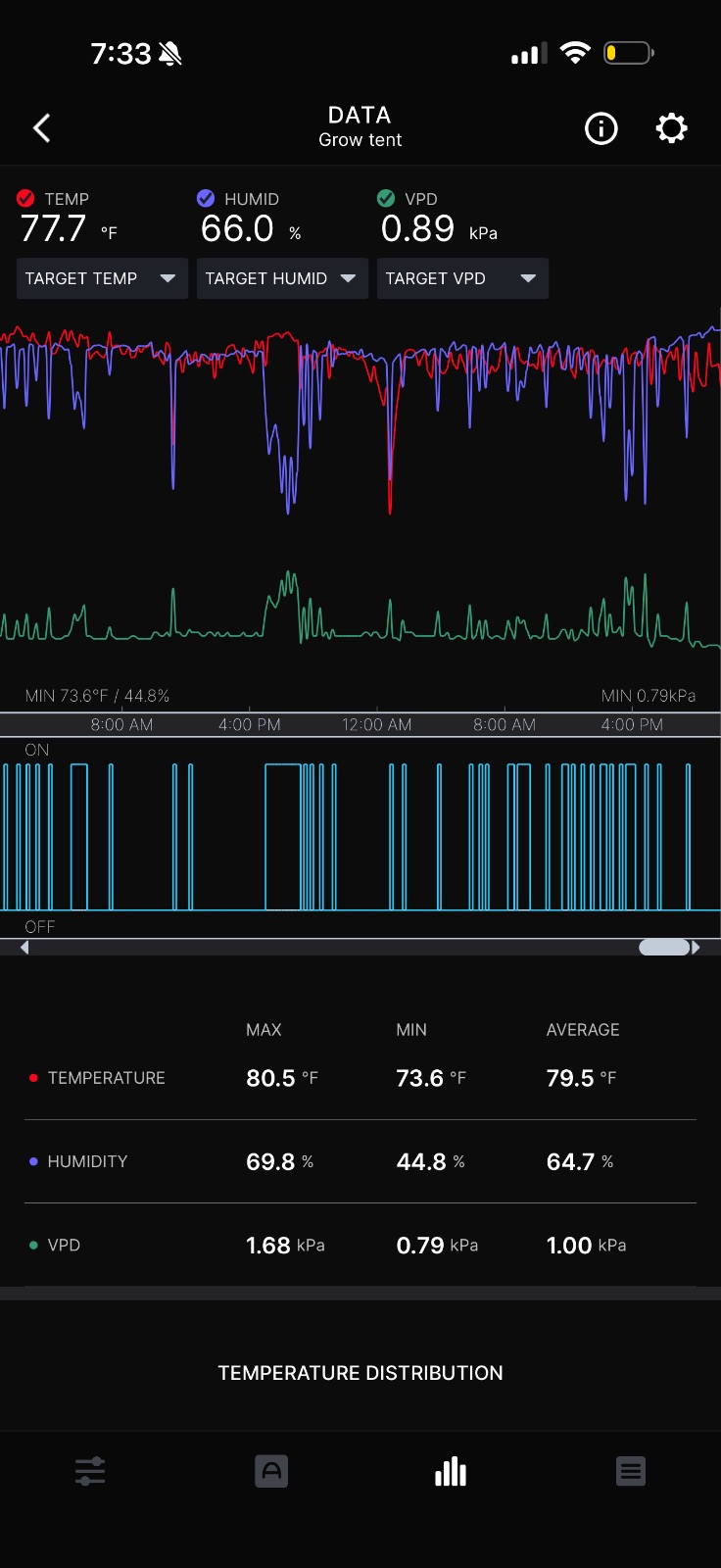Tap the TEMPERATURE DISTRIBUTION heading

(x=360, y=1373)
